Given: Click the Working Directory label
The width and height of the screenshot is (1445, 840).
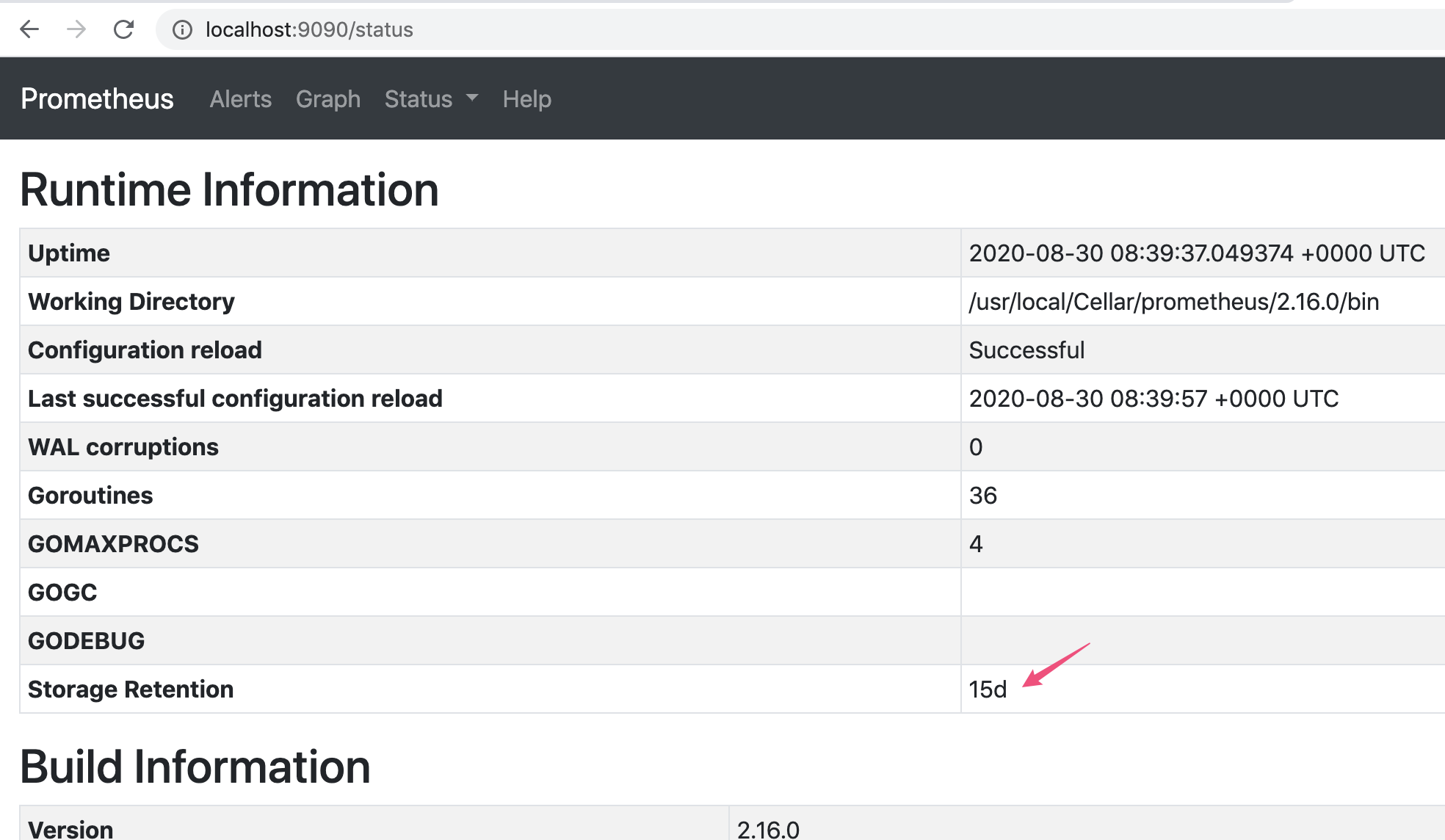Looking at the screenshot, I should (131, 301).
